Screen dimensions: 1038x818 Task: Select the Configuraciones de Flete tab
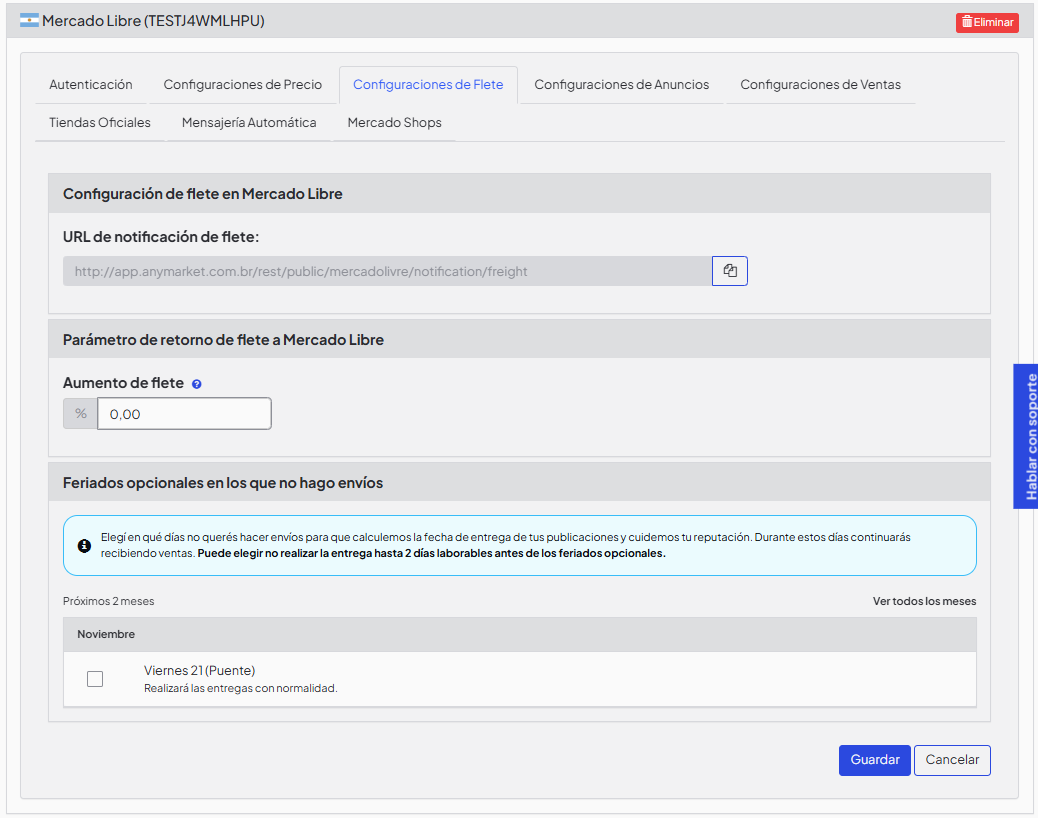[x=428, y=85]
